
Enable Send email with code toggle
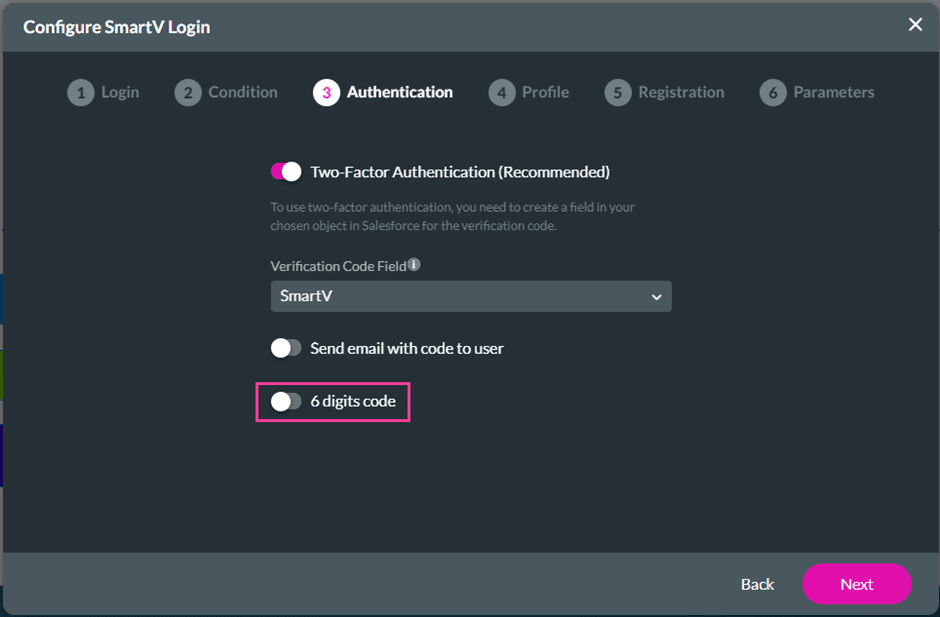pos(286,348)
